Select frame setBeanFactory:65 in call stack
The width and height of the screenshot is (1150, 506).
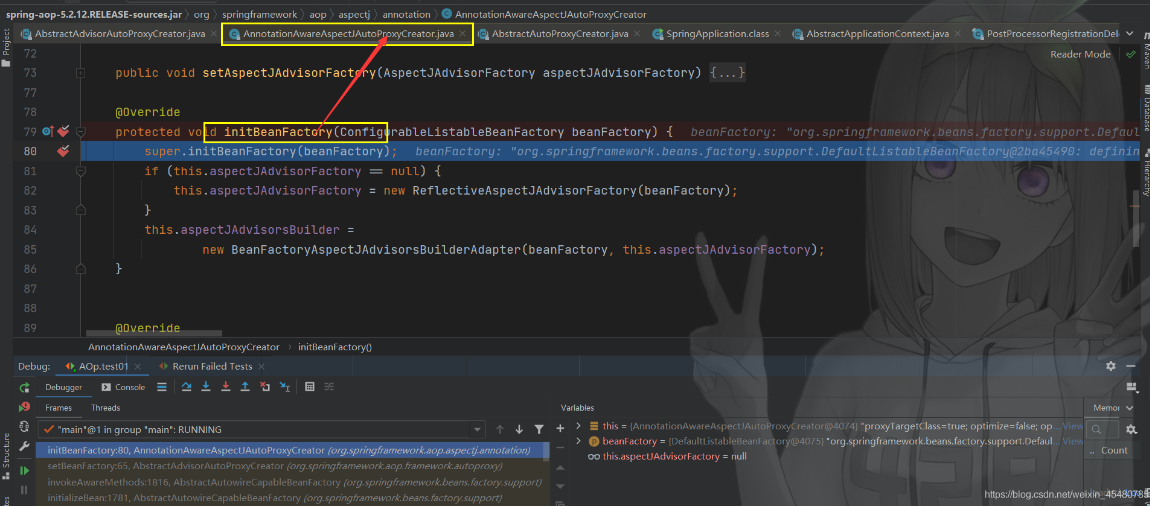293,466
